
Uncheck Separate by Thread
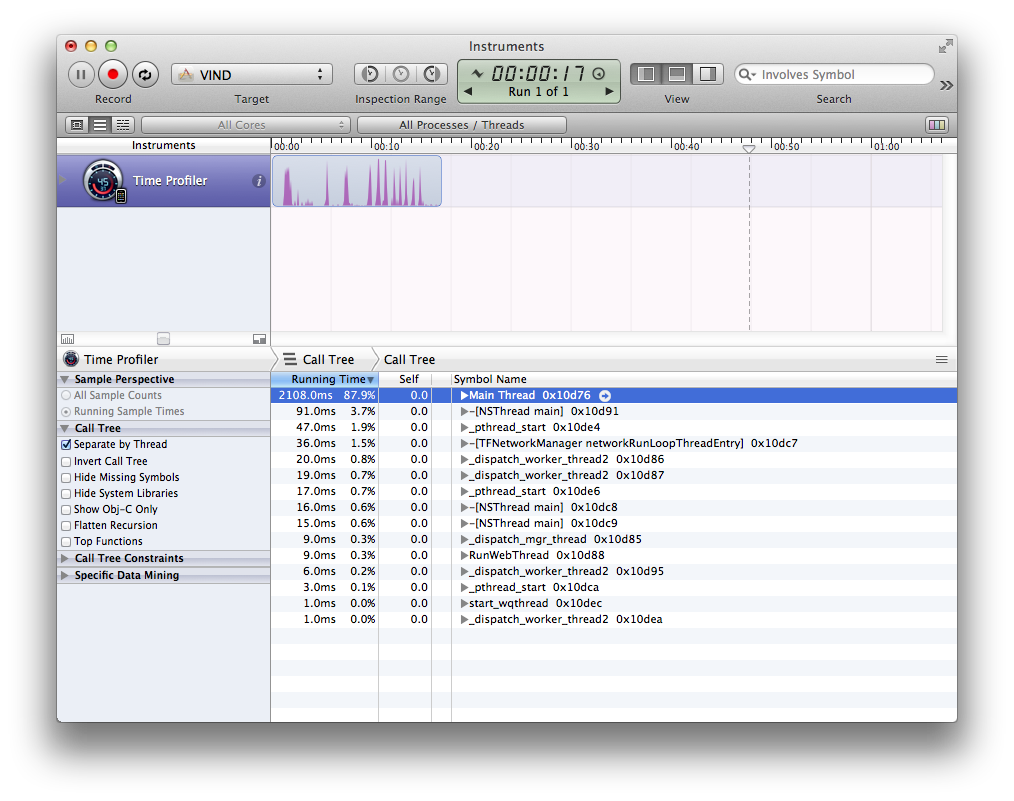(x=66, y=445)
